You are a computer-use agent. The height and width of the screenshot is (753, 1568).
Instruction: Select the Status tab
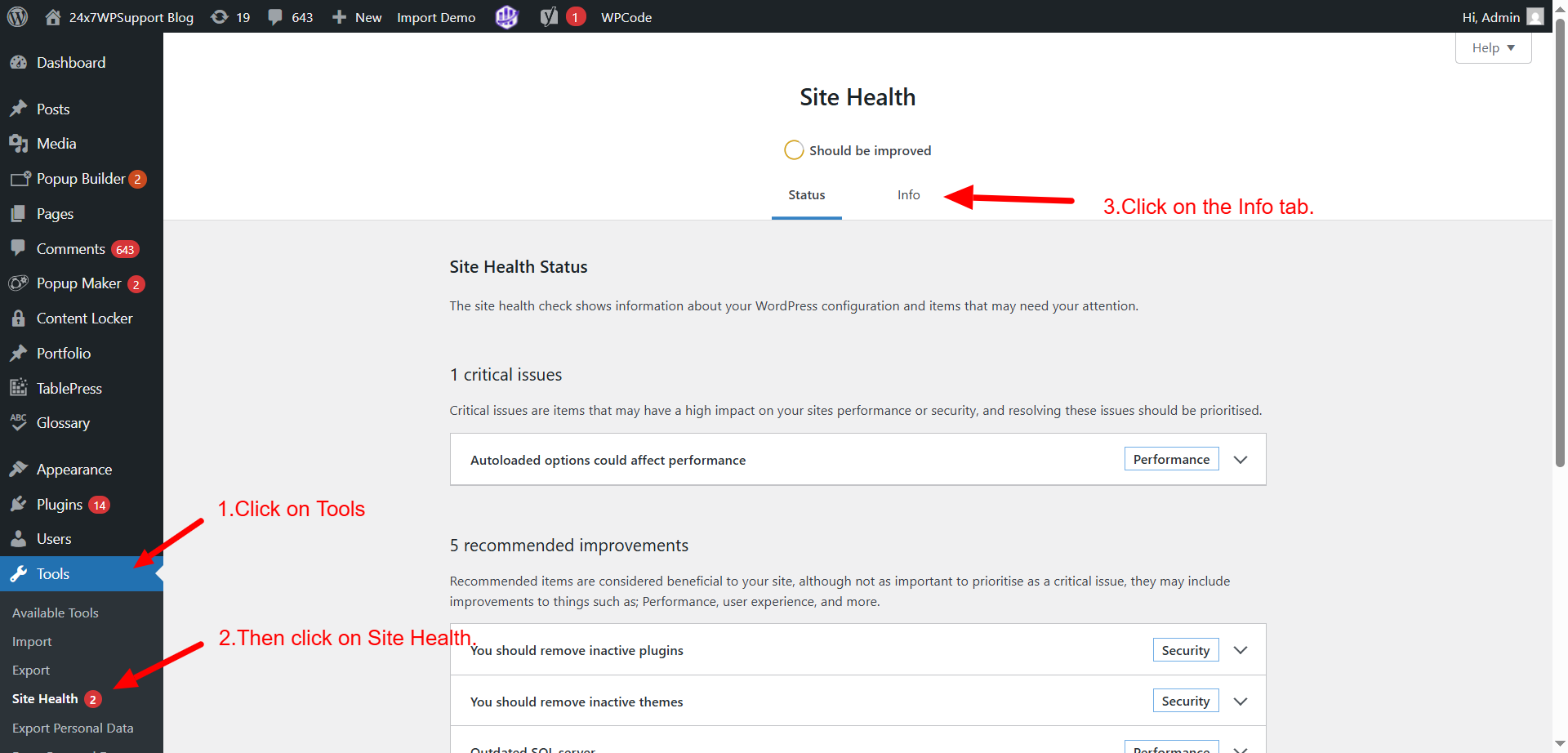click(x=806, y=195)
